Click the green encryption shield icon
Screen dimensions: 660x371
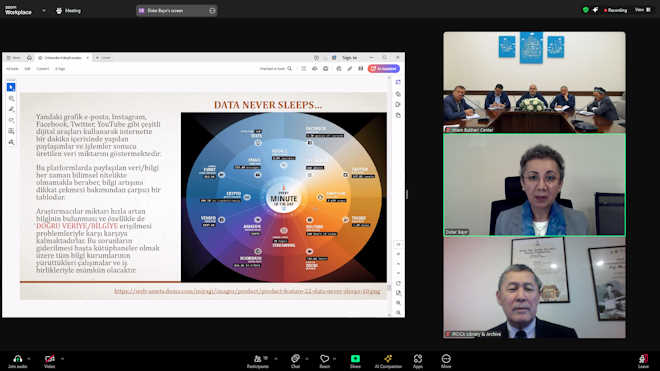point(585,10)
